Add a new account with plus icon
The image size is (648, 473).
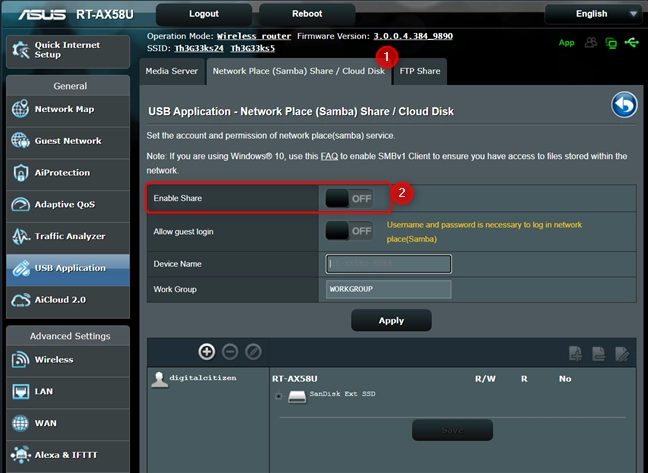point(207,352)
